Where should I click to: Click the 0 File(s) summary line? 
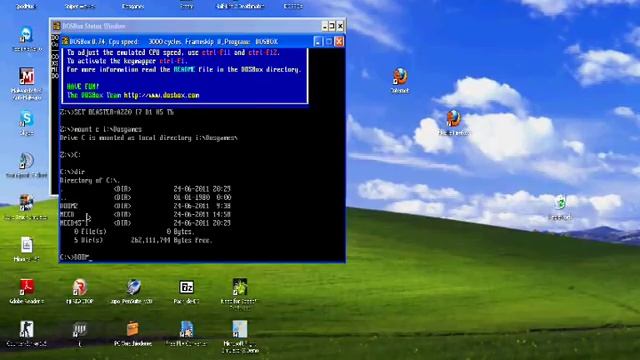tap(133, 231)
